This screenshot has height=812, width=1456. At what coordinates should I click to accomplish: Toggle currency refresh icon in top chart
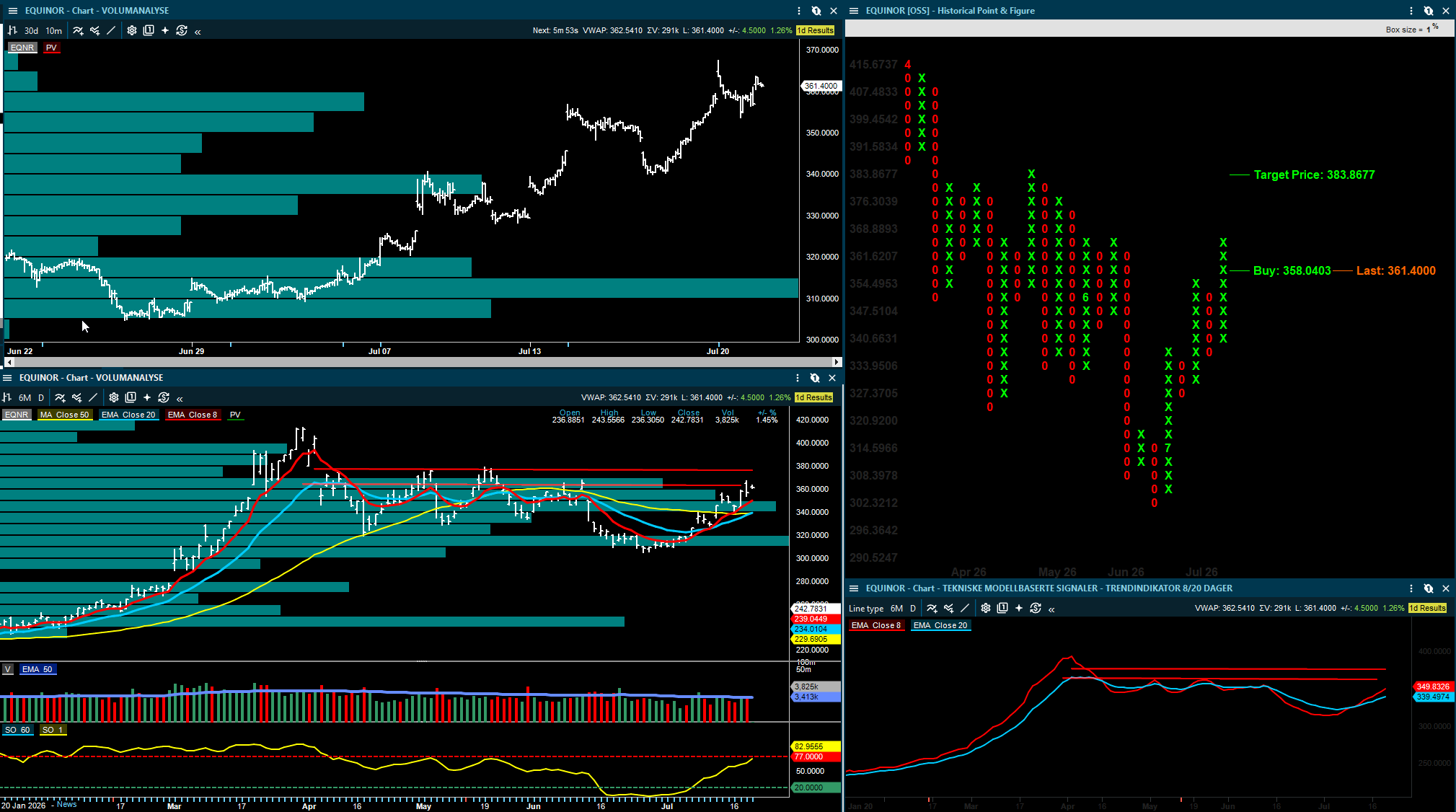182,30
